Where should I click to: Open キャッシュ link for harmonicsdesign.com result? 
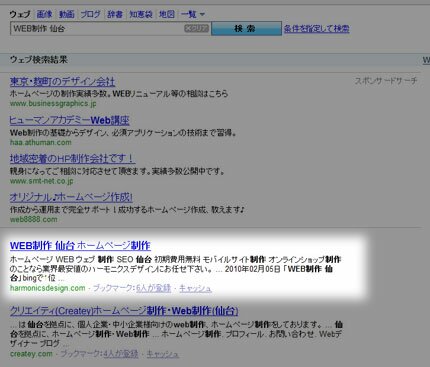pyautogui.click(x=196, y=288)
